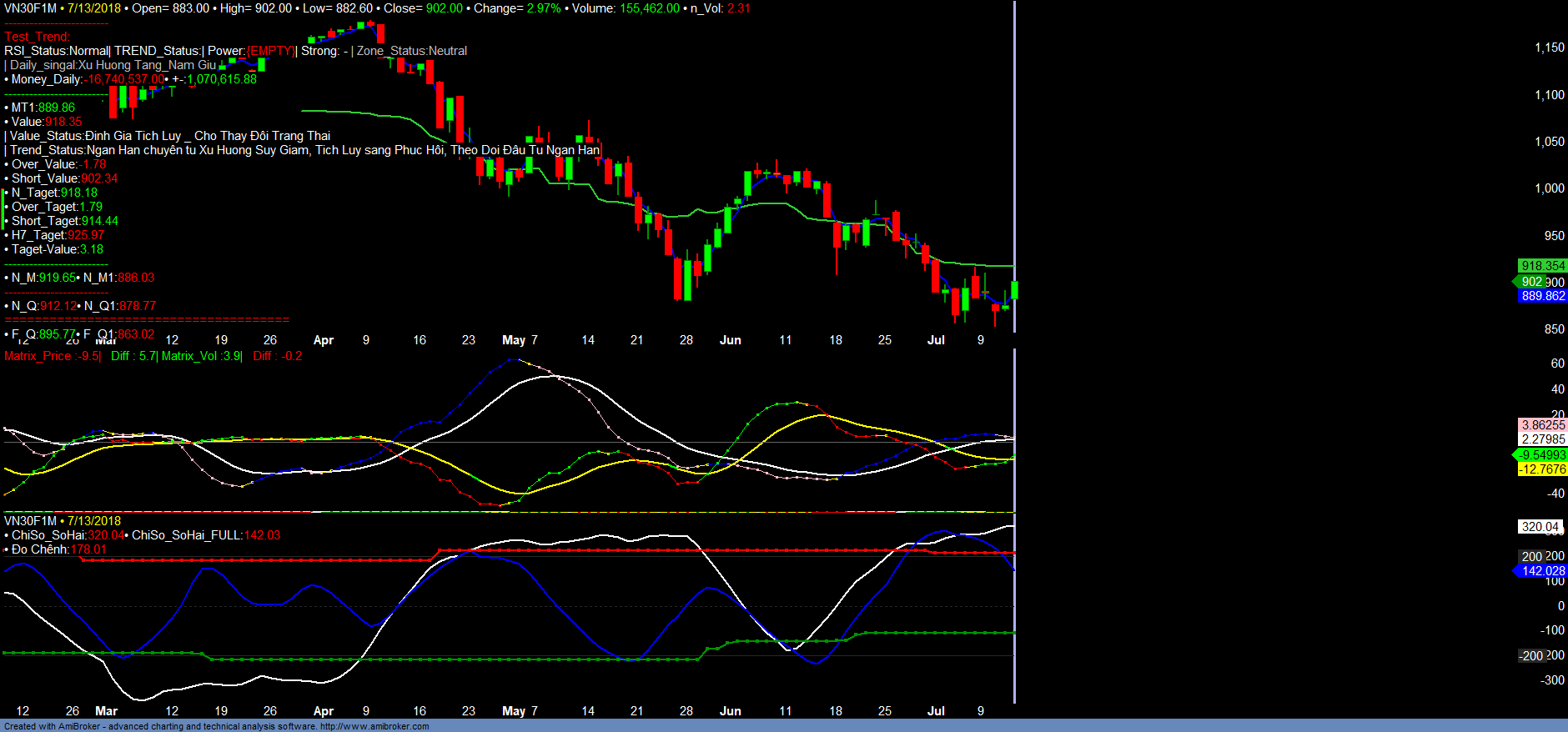Image resolution: width=1568 pixels, height=732 pixels.
Task: Click the blue 142.028 value label
Action: [1542, 571]
